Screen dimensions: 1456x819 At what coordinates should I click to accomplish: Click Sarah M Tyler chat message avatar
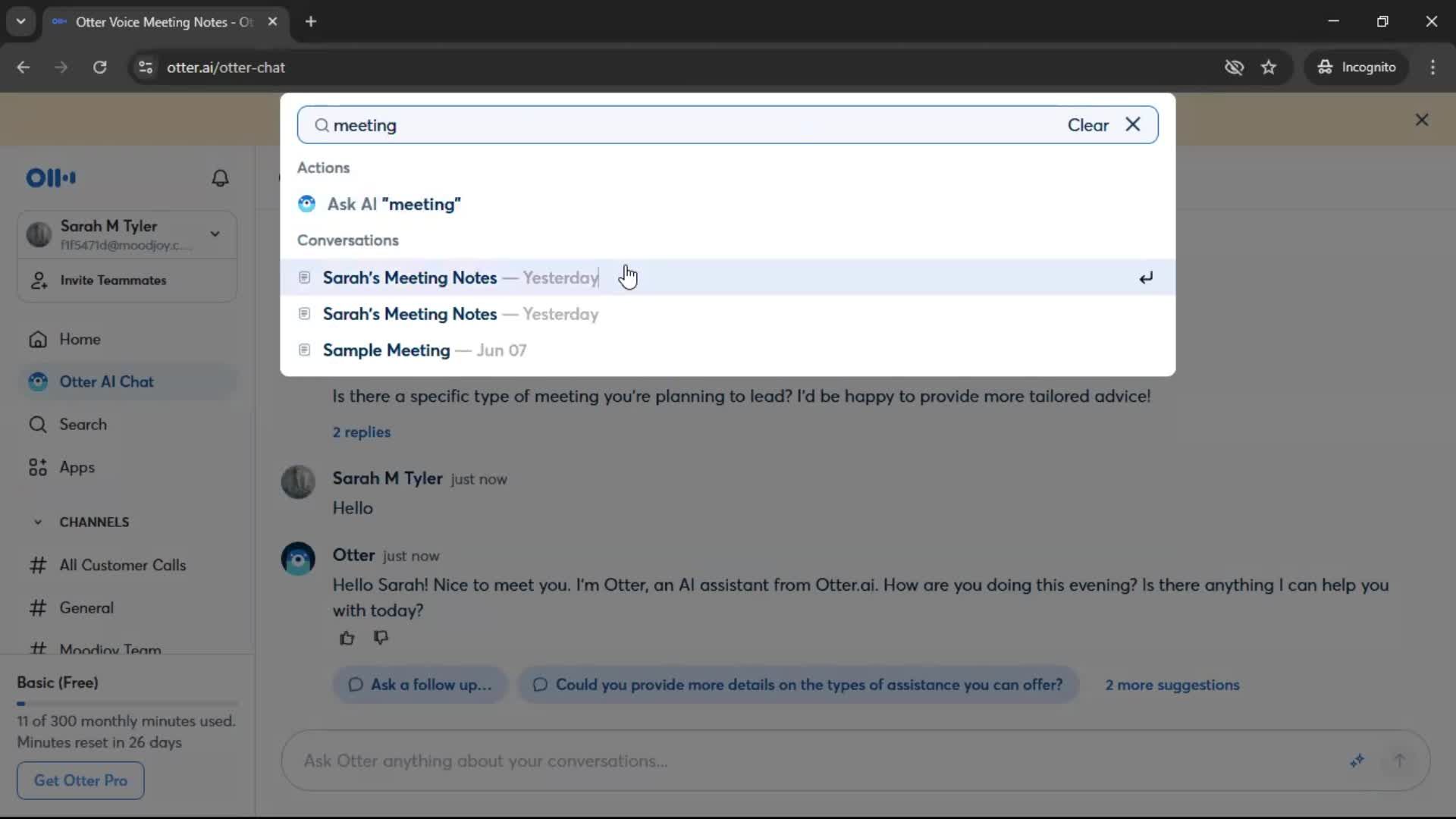tap(298, 482)
